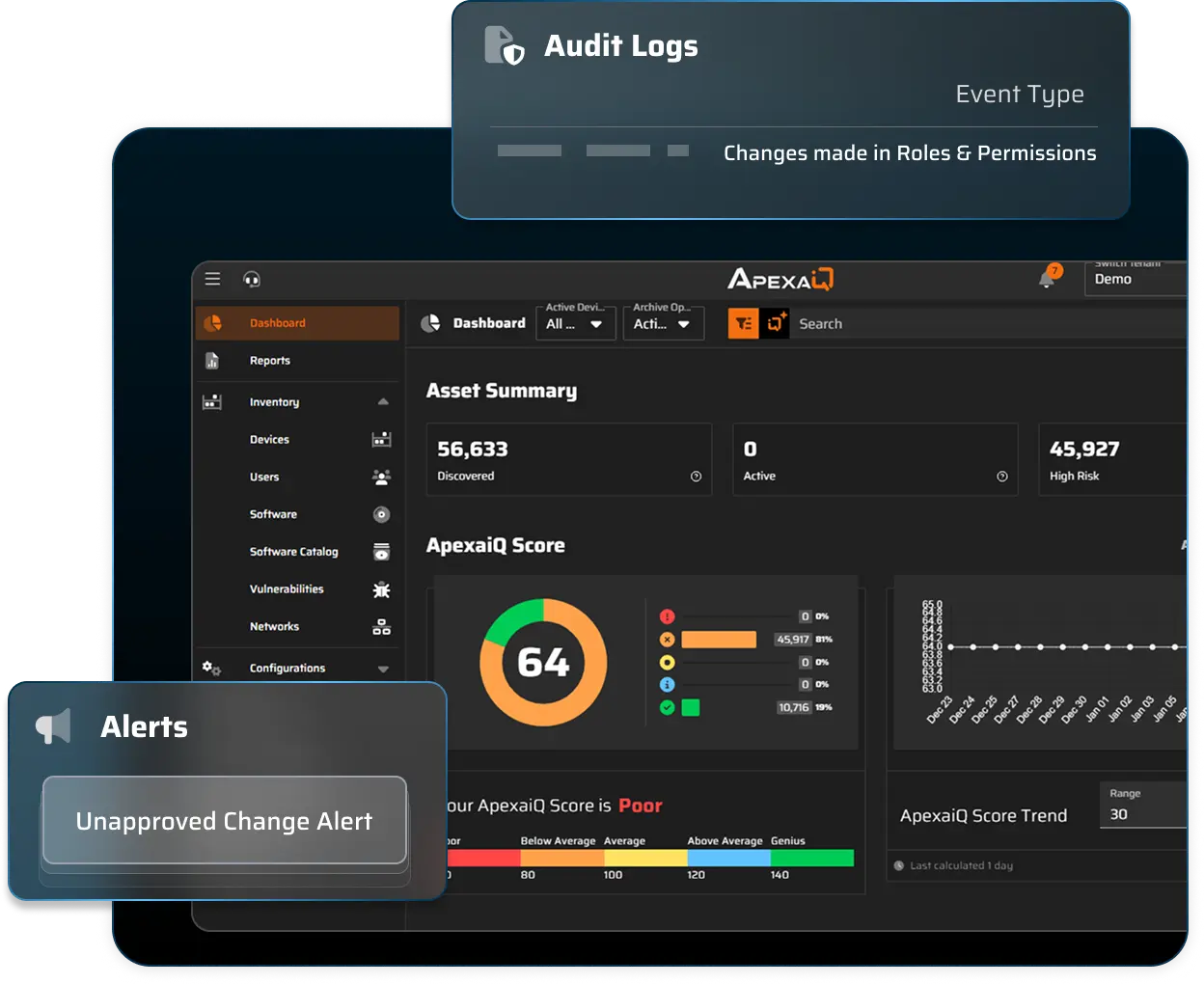Viewport: 1204px width, 984px height.
Task: Open Devices under Inventory
Action: [x=270, y=440]
